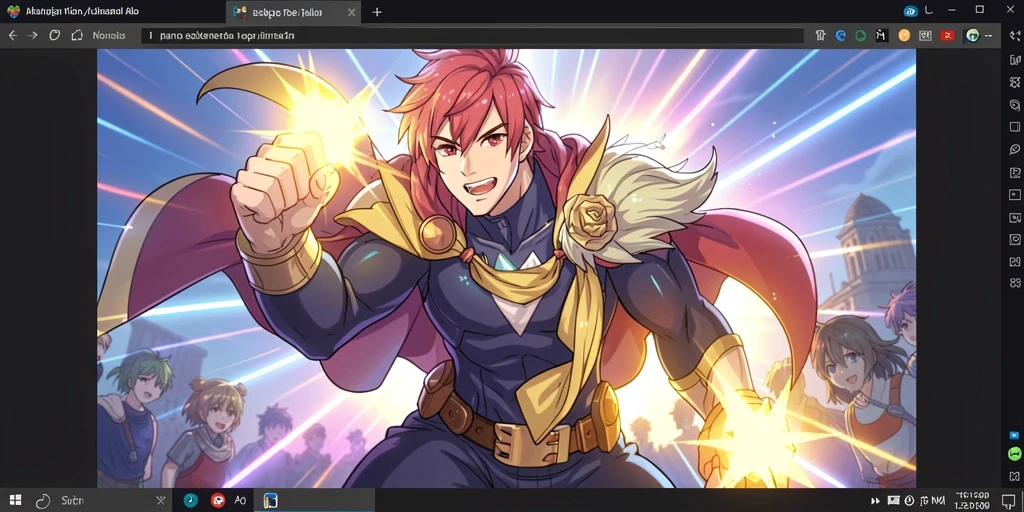The height and width of the screenshot is (512, 1024).
Task: Click the address bar field
Action: [x=472, y=36]
